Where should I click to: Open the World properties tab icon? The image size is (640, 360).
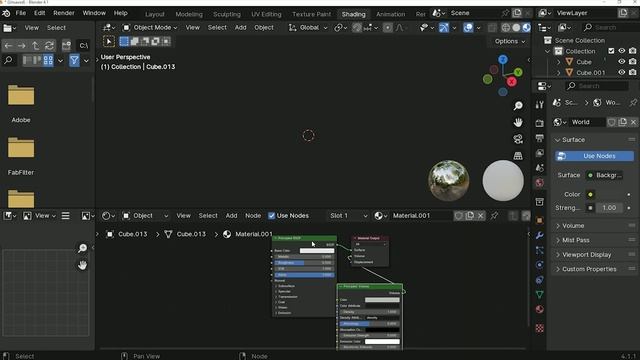[x=540, y=182]
